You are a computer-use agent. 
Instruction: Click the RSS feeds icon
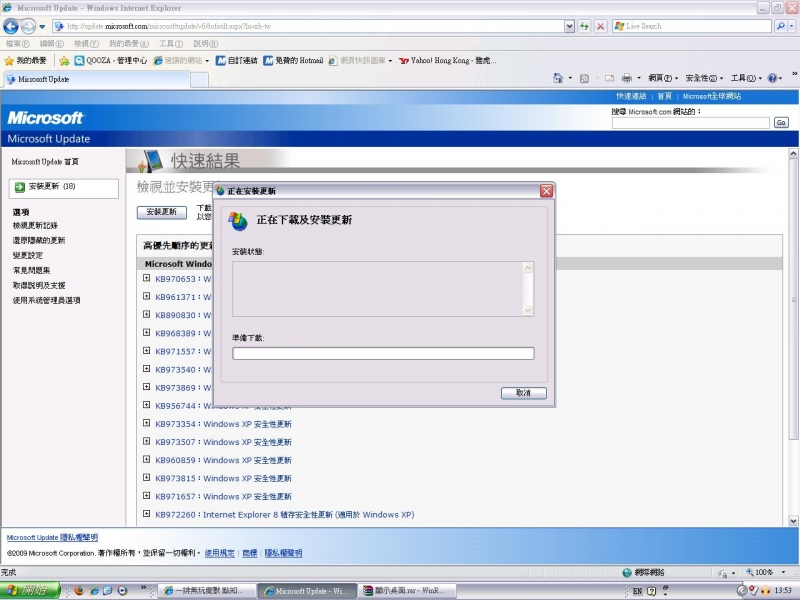(x=585, y=78)
